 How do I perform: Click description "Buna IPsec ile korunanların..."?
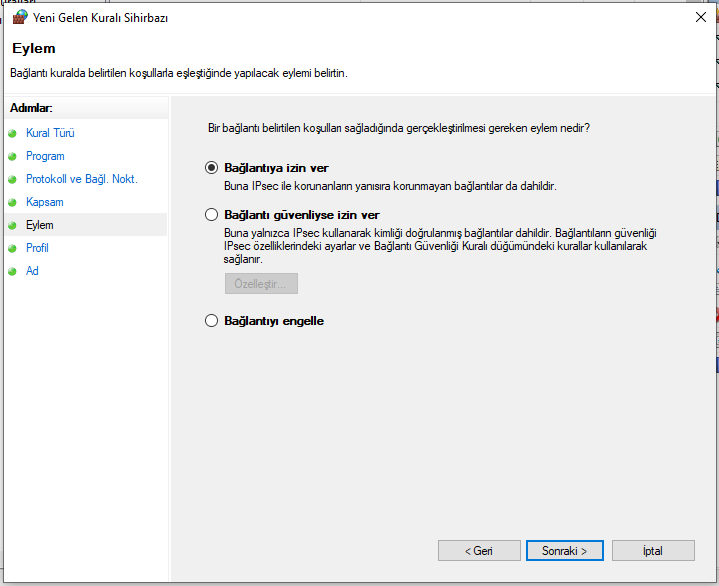(x=390, y=186)
